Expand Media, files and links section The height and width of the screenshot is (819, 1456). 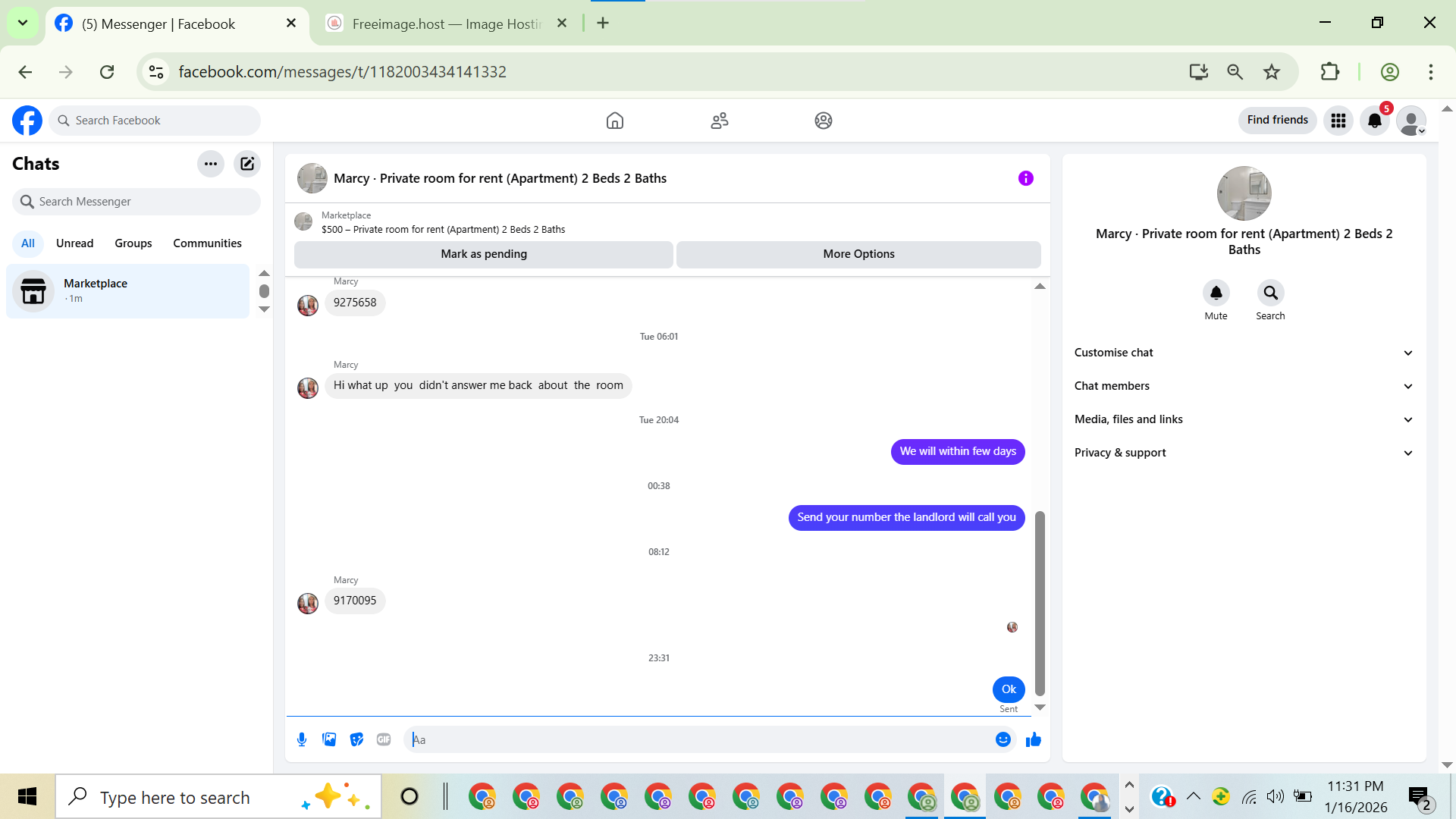tap(1244, 419)
